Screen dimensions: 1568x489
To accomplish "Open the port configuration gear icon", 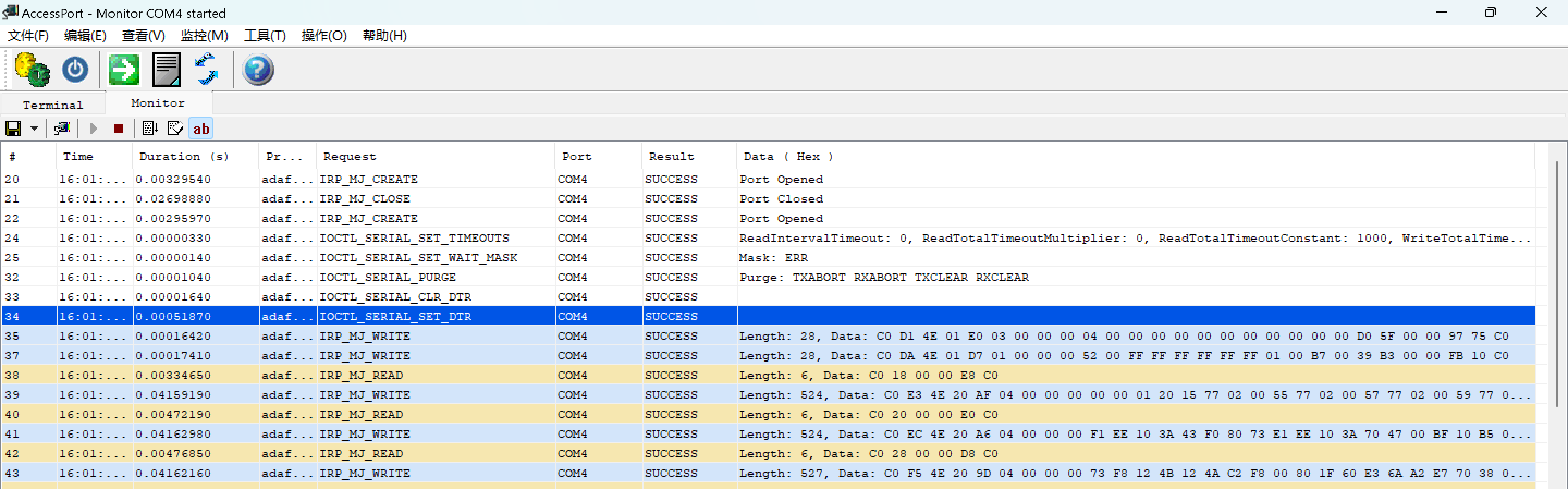I will [x=32, y=69].
